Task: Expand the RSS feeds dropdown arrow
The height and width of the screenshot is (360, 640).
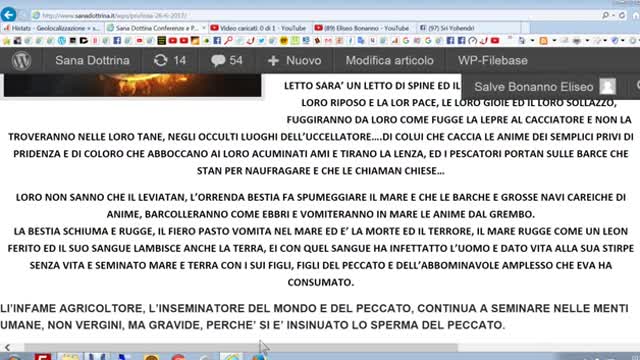Action: click(x=554, y=40)
